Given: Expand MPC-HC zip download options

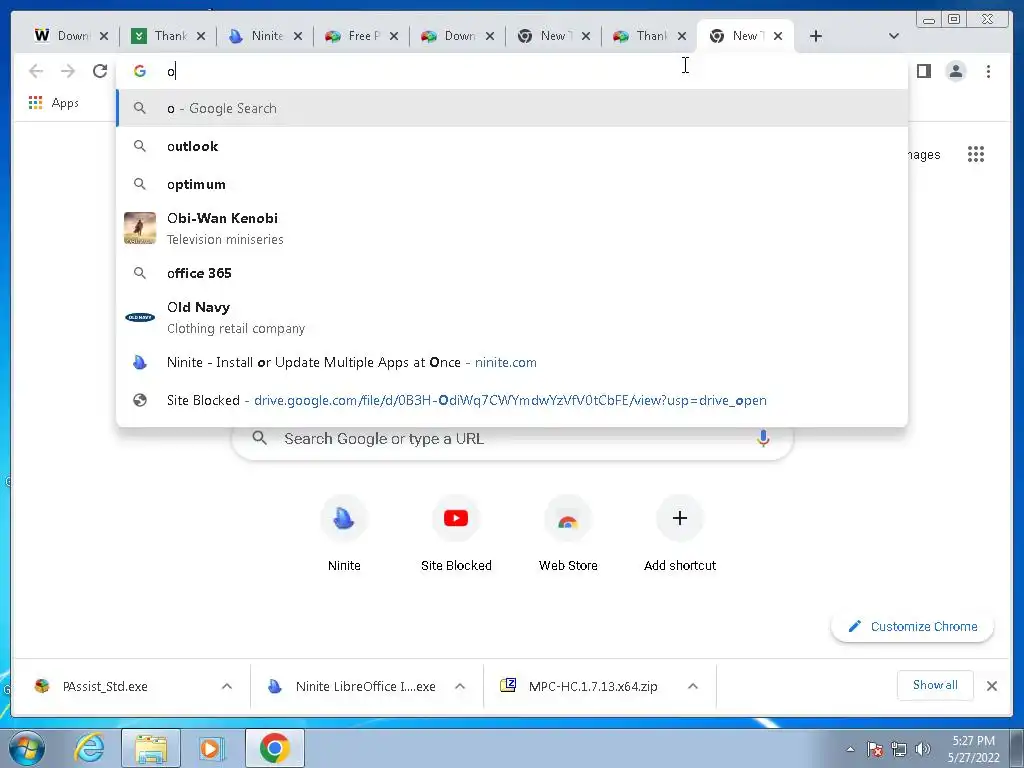Looking at the screenshot, I should click(x=693, y=686).
